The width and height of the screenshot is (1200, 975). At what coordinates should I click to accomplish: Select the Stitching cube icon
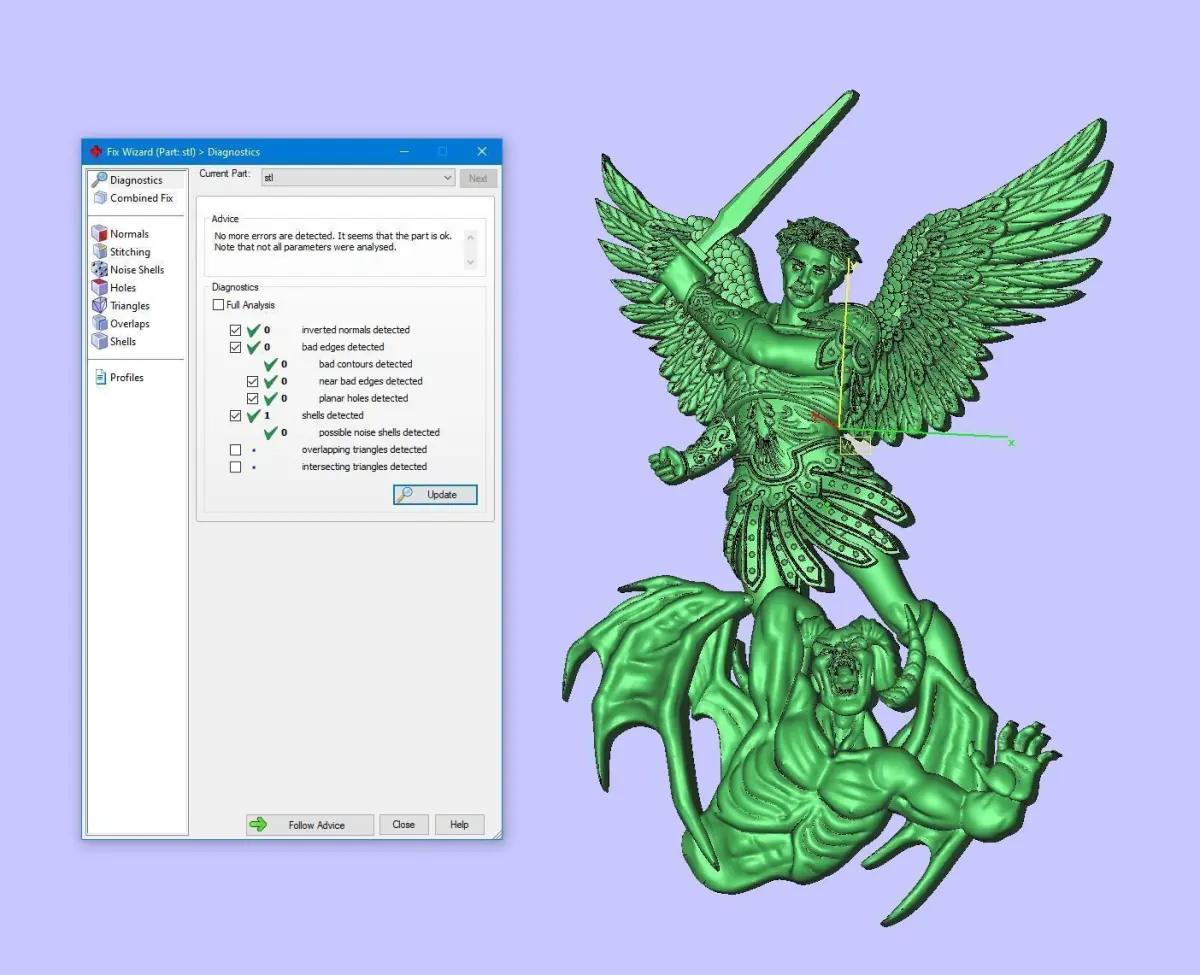tap(99, 252)
